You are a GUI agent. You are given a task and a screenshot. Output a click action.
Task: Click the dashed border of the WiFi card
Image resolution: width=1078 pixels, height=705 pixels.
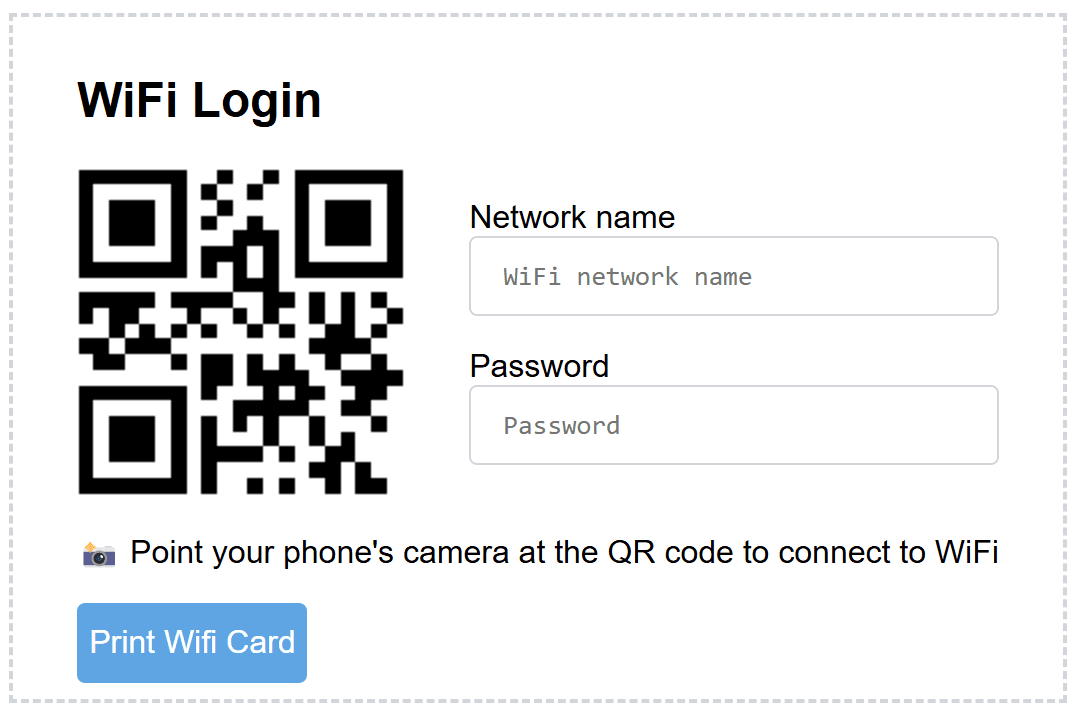[539, 14]
